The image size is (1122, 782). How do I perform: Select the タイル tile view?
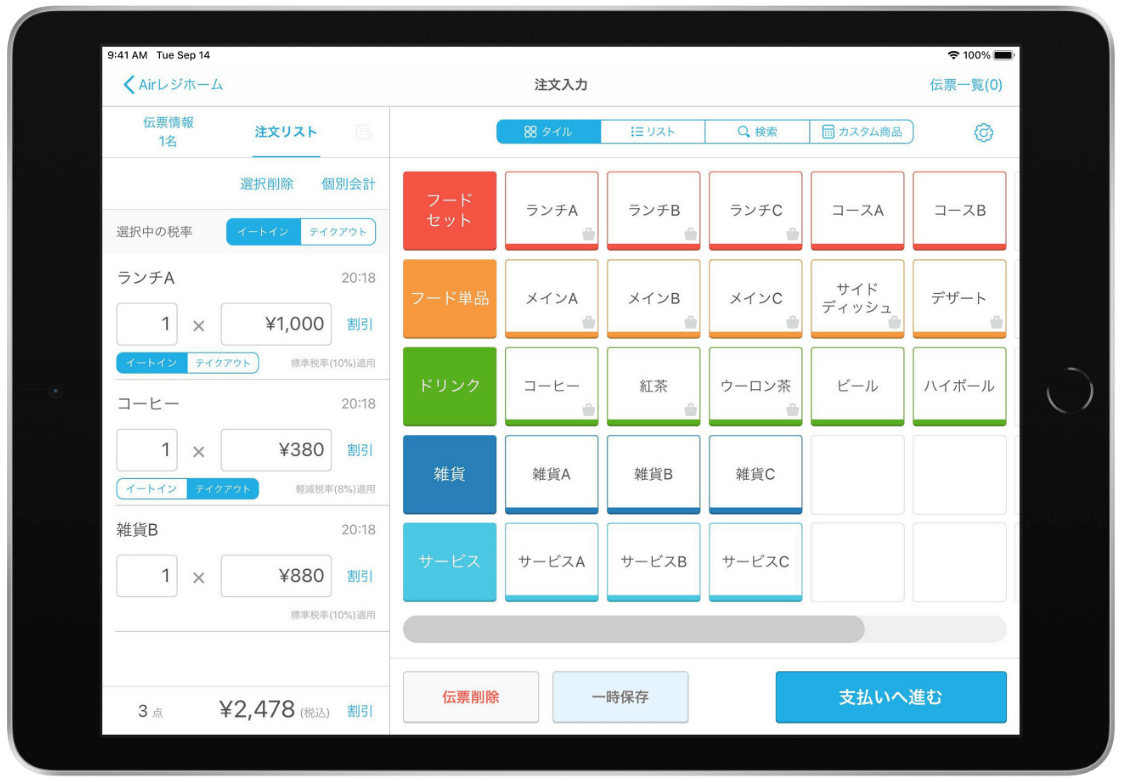point(549,131)
